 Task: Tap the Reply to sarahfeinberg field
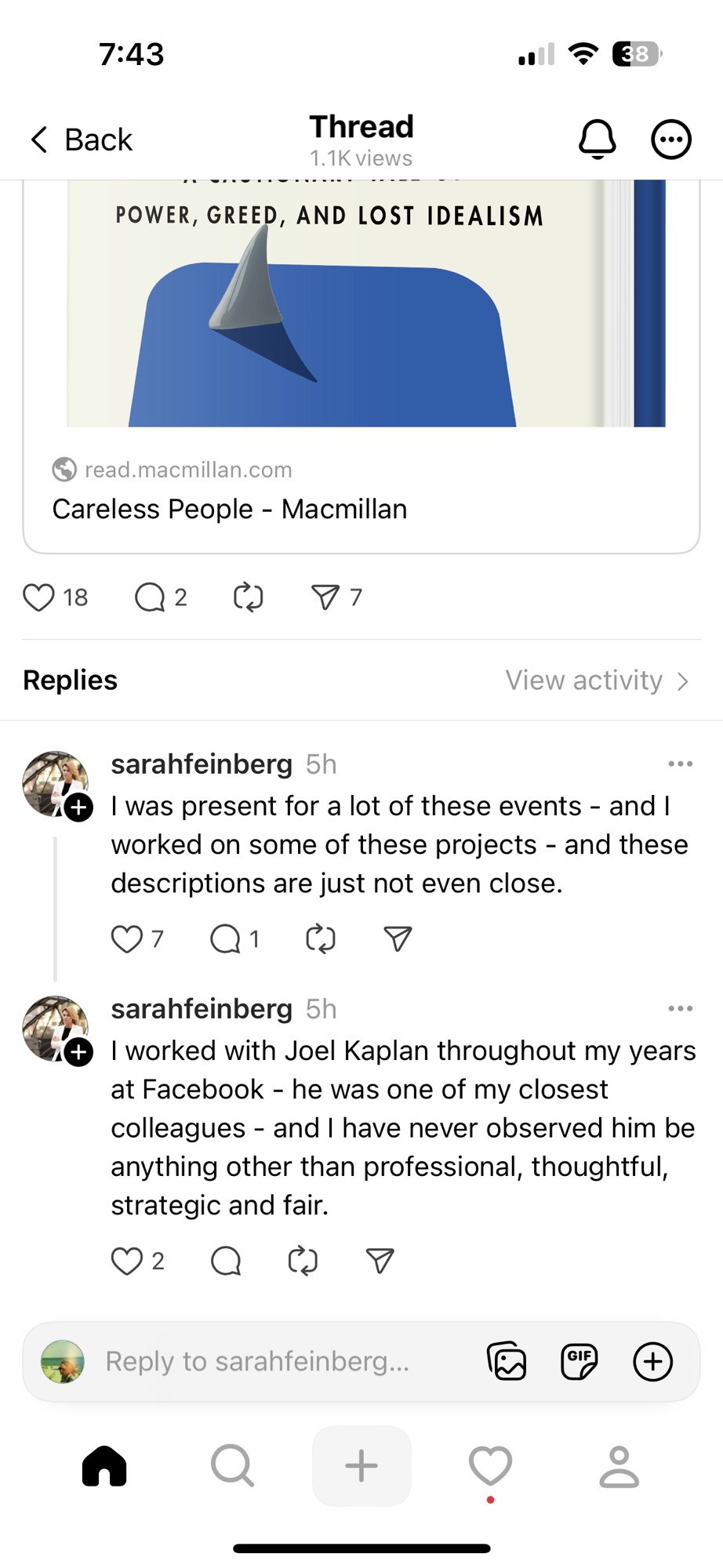[x=259, y=1361]
